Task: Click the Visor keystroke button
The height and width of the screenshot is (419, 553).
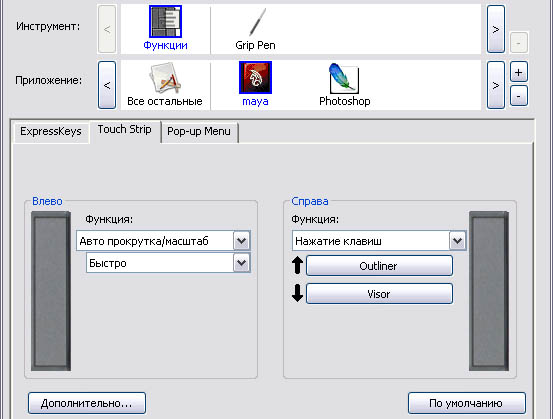Action: click(379, 293)
